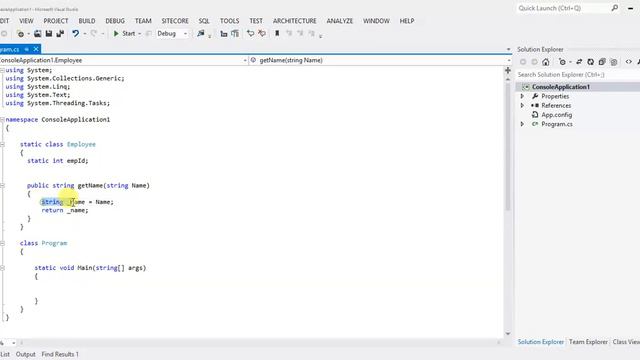Select the ConsoleApplication1 project node

(x=561, y=87)
